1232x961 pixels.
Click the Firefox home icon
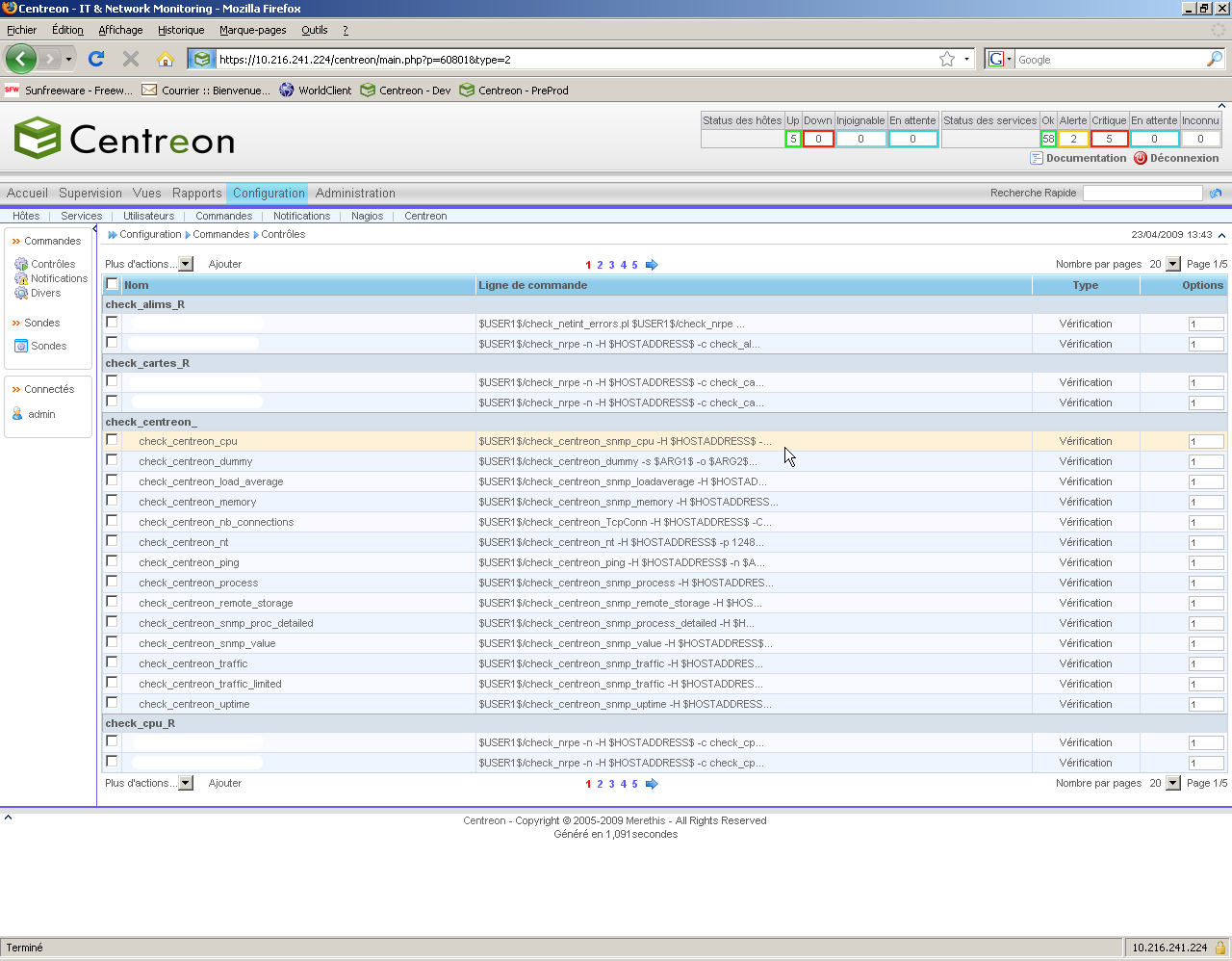[x=166, y=59]
